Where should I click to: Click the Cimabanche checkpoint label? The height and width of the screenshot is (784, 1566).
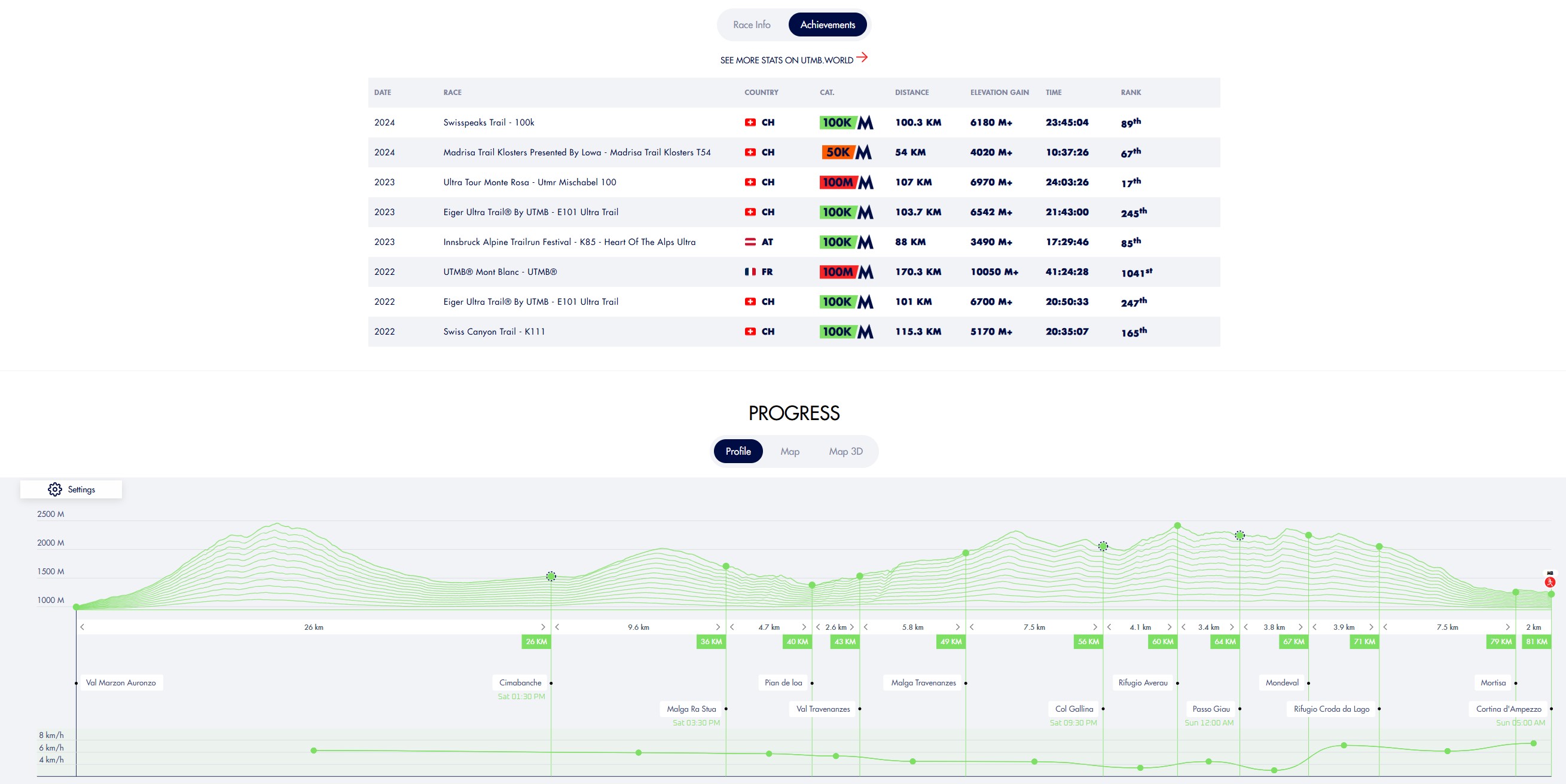click(520, 683)
